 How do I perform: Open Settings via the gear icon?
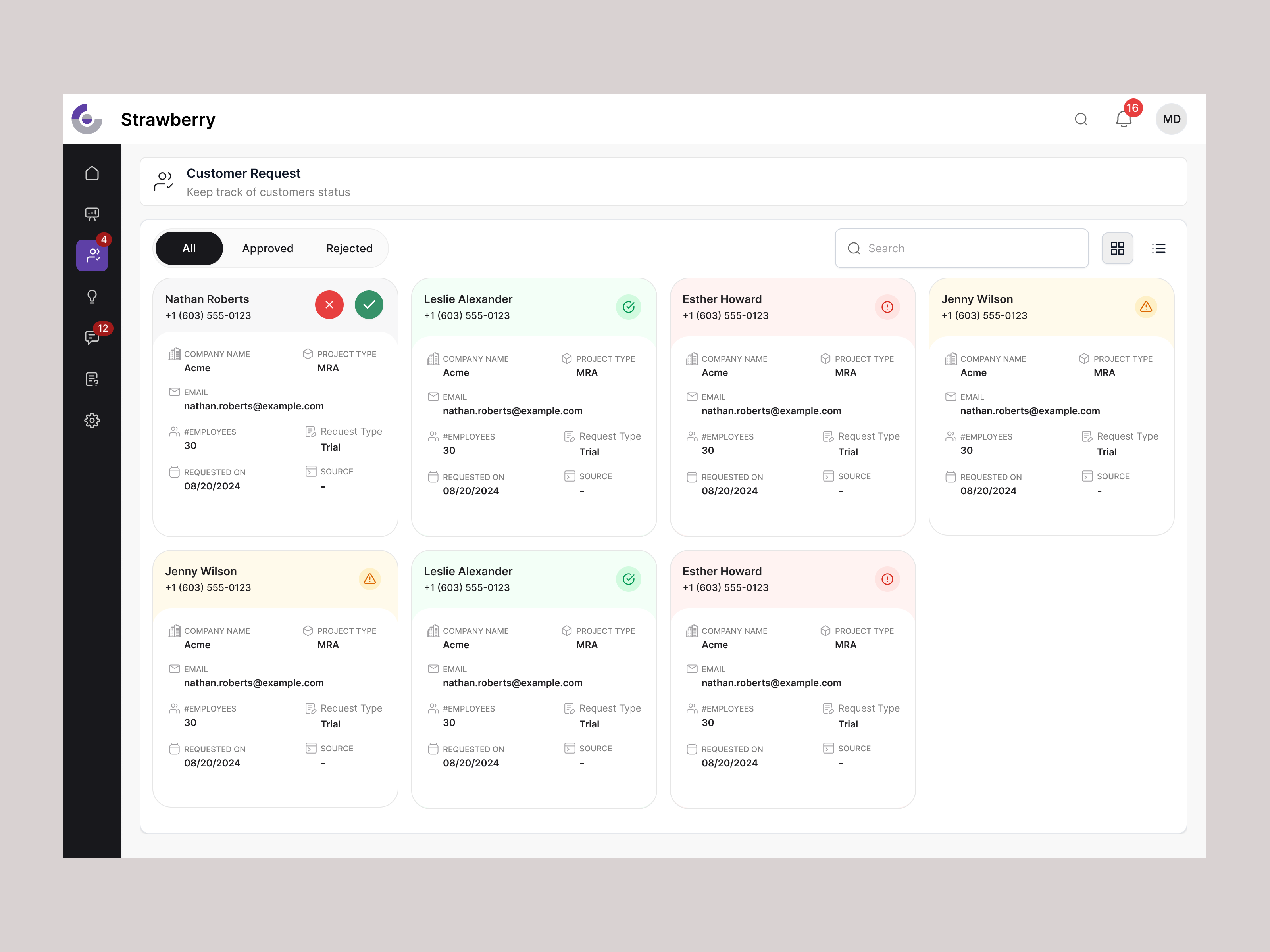92,420
